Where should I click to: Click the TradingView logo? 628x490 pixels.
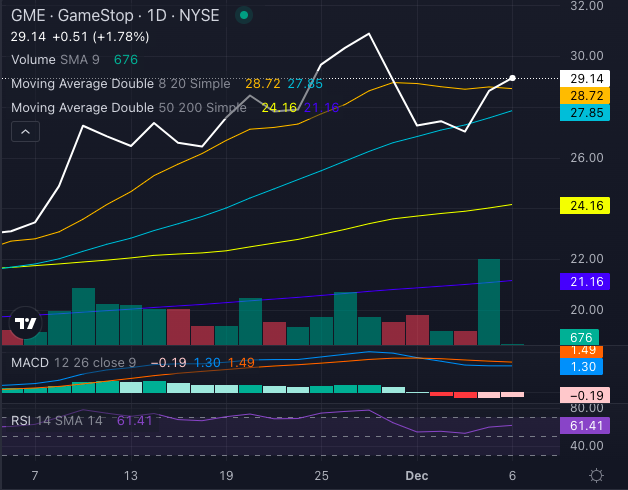coord(27,323)
